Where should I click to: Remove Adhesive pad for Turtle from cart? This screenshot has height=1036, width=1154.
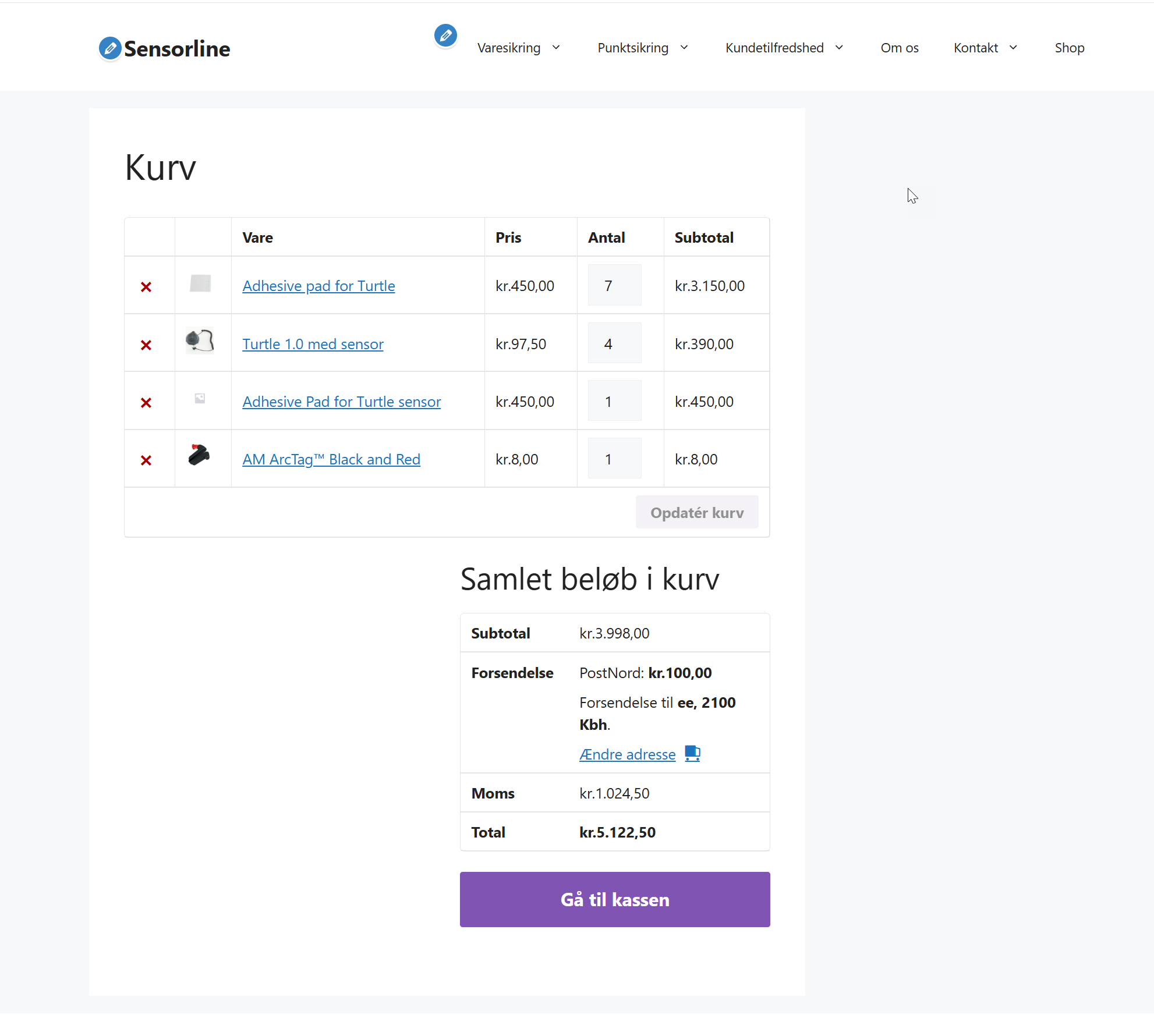coord(146,287)
